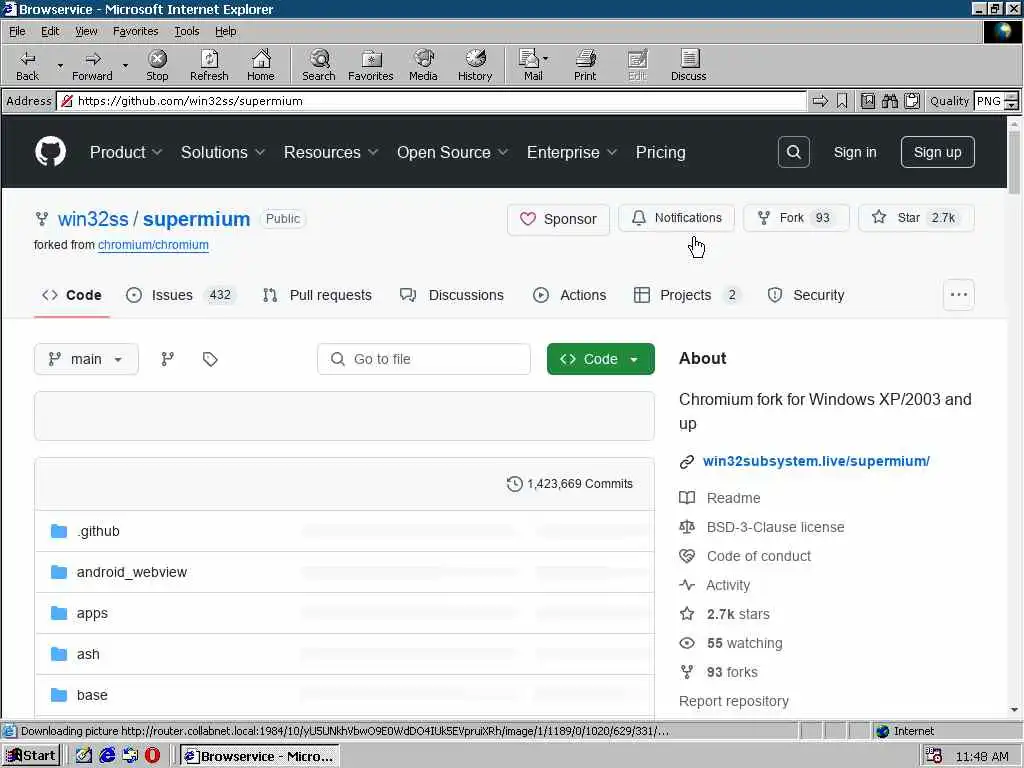Expand the Enterprise navigation menu
Image resolution: width=1024 pixels, height=768 pixels.
pos(572,152)
